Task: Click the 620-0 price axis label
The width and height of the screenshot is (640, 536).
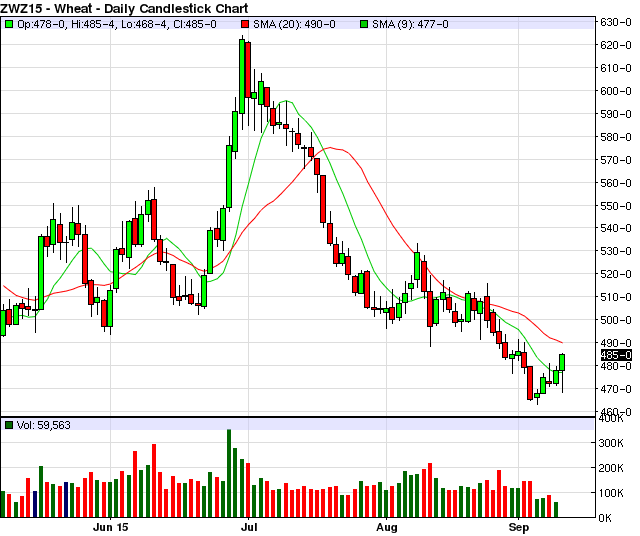Action: click(x=616, y=45)
